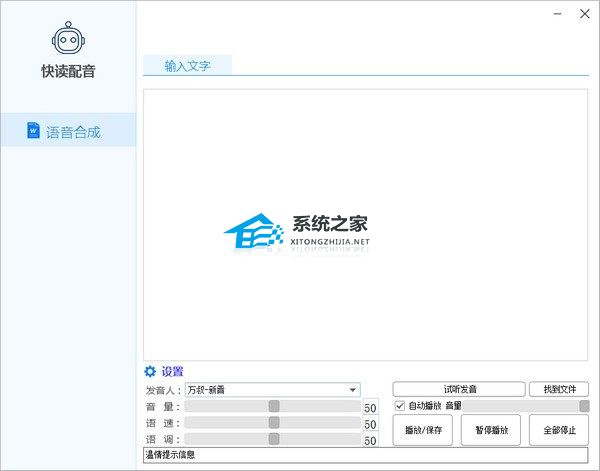The height and width of the screenshot is (471, 600).
Task: Click the 音量 slider handle
Action: pyautogui.click(x=274, y=406)
